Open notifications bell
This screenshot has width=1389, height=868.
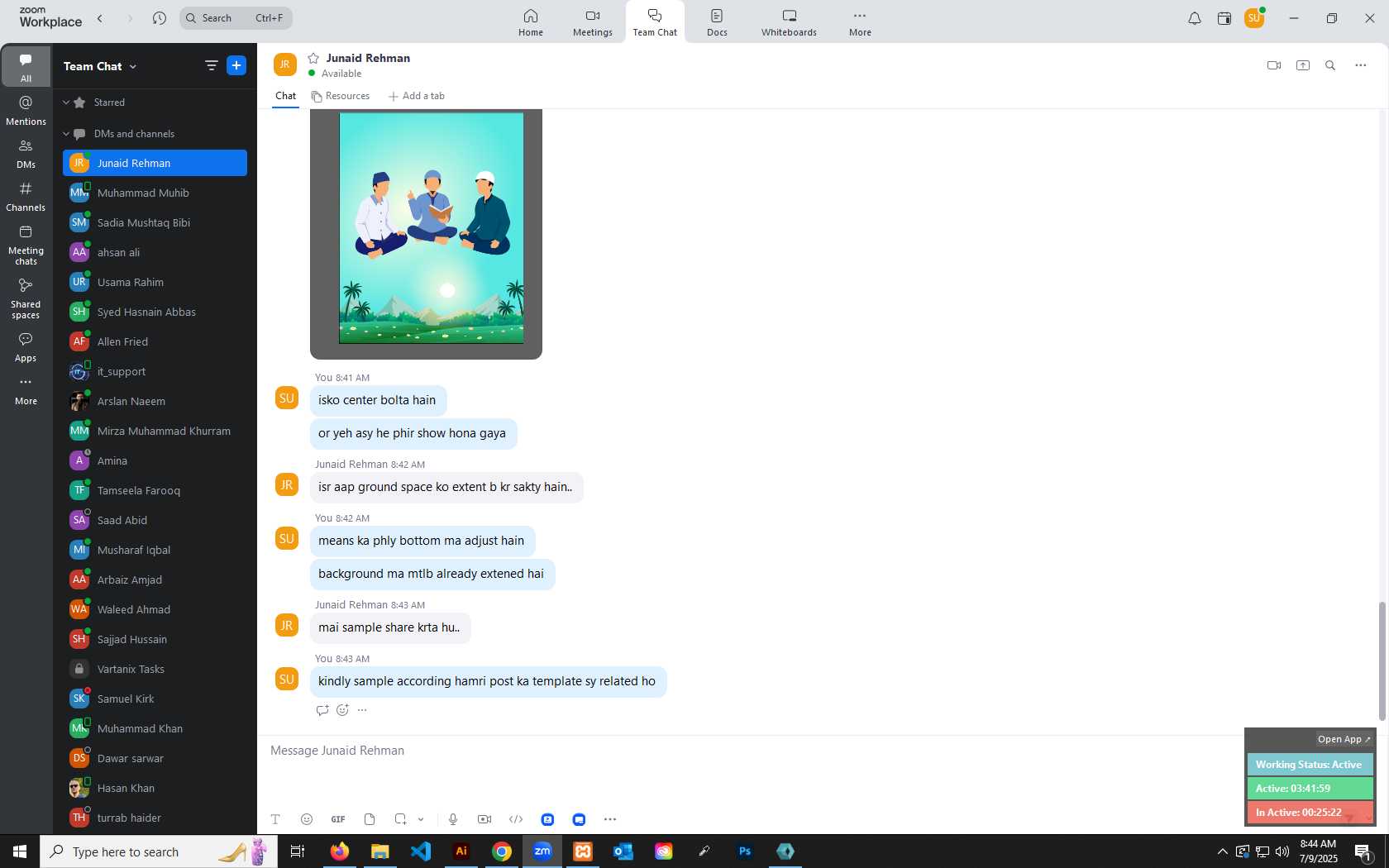[1194, 18]
